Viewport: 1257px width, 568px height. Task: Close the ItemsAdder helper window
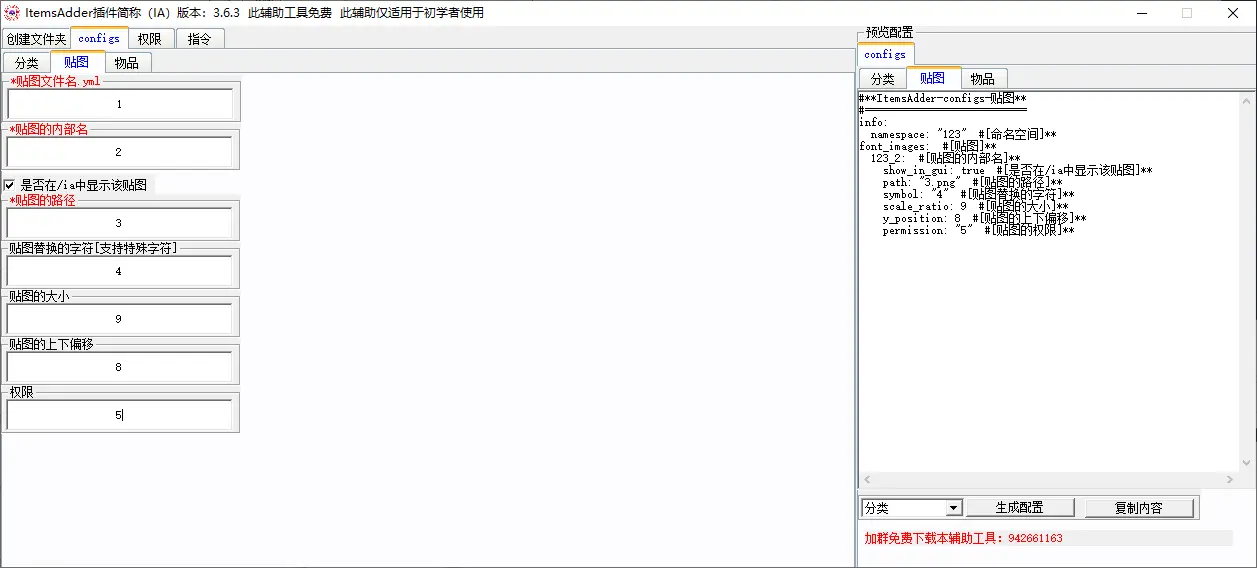(1233, 13)
